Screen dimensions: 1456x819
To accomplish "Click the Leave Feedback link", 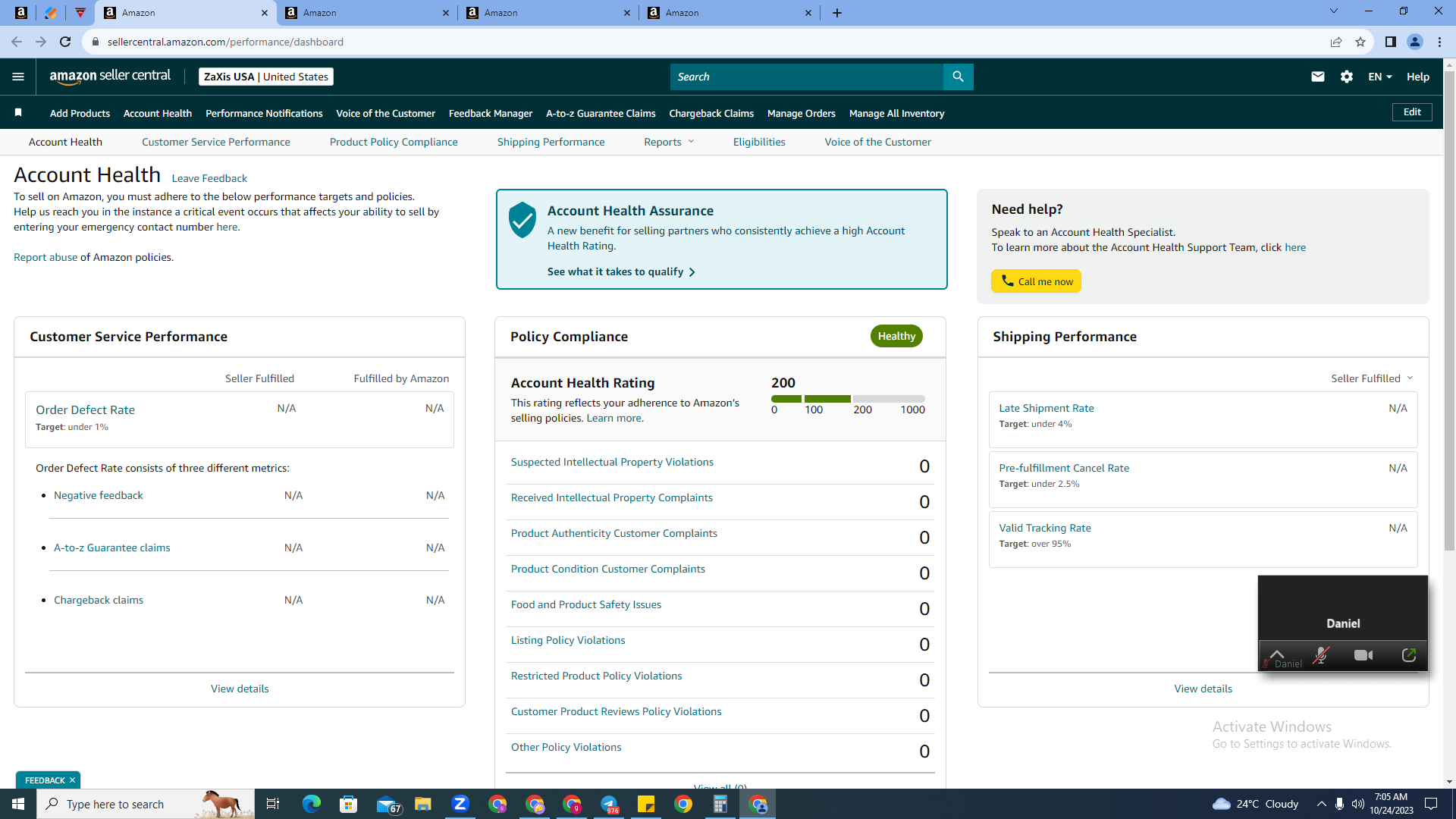I will (x=209, y=178).
